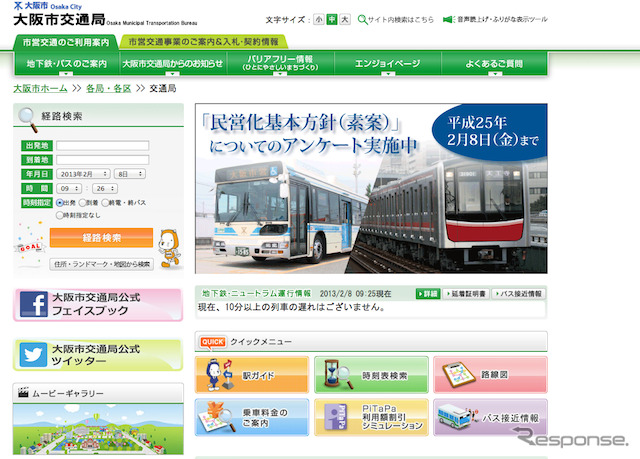The width and height of the screenshot is (640, 459).
Task: Click the 出発地 departure input field
Action: coord(101,145)
